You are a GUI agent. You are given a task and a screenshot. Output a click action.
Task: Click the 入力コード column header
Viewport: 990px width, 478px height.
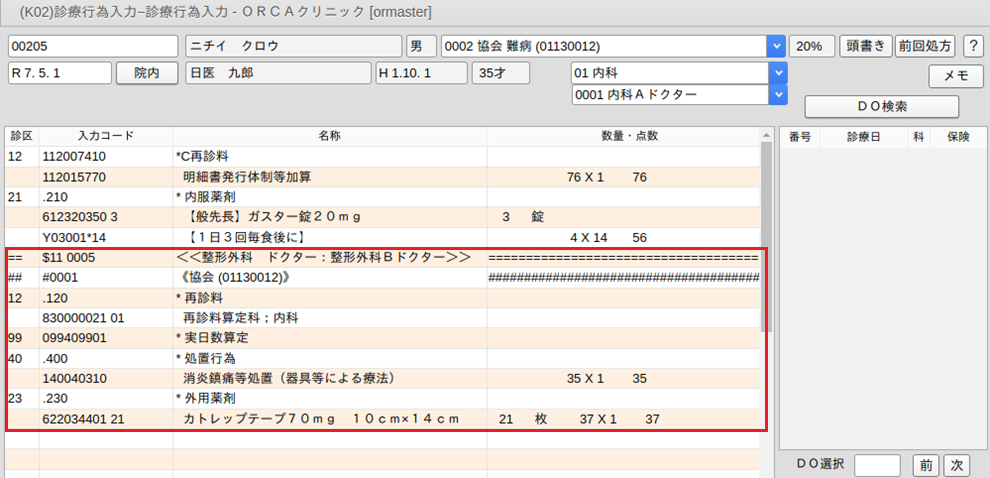105,136
